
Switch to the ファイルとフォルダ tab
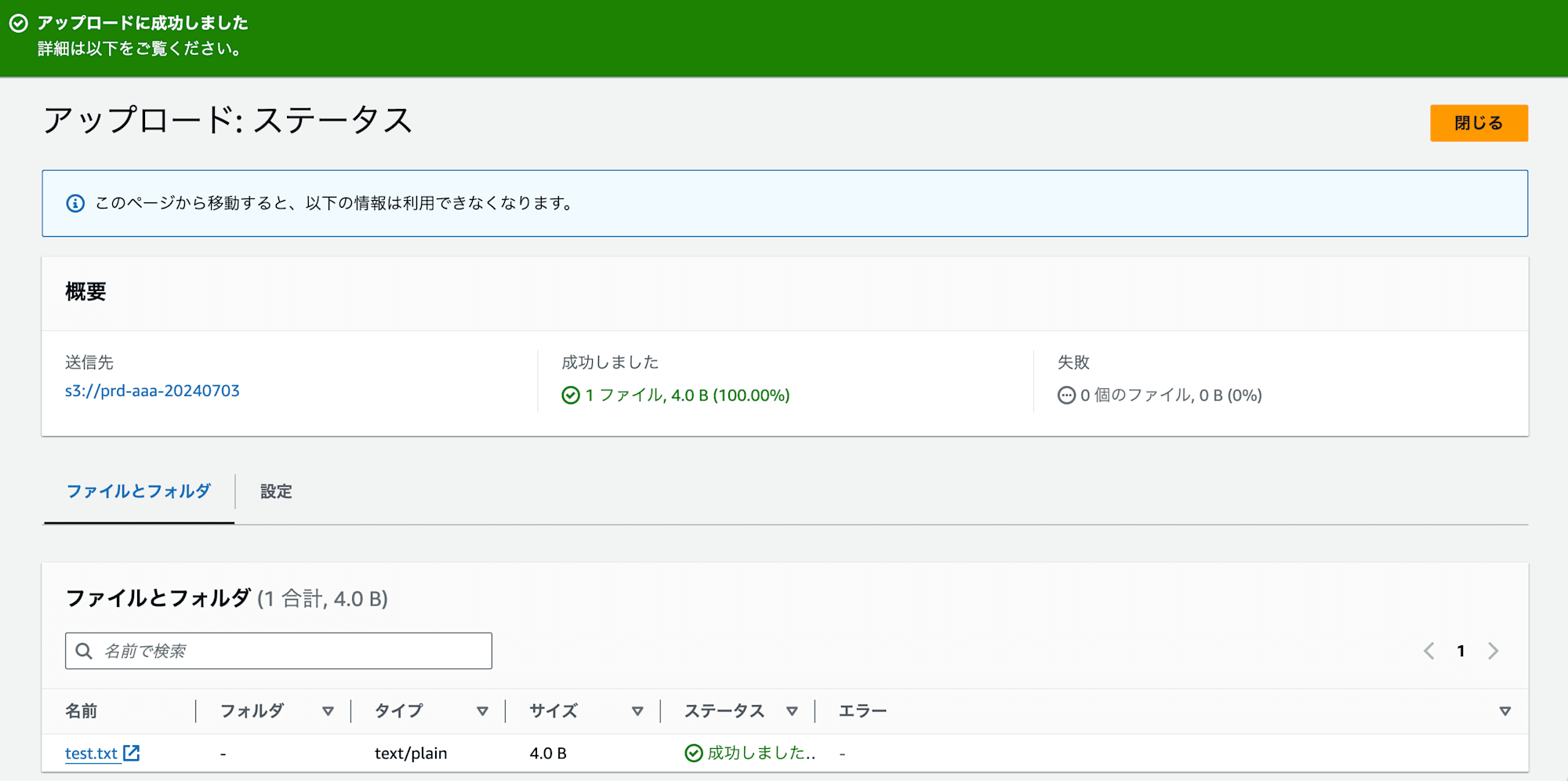139,492
